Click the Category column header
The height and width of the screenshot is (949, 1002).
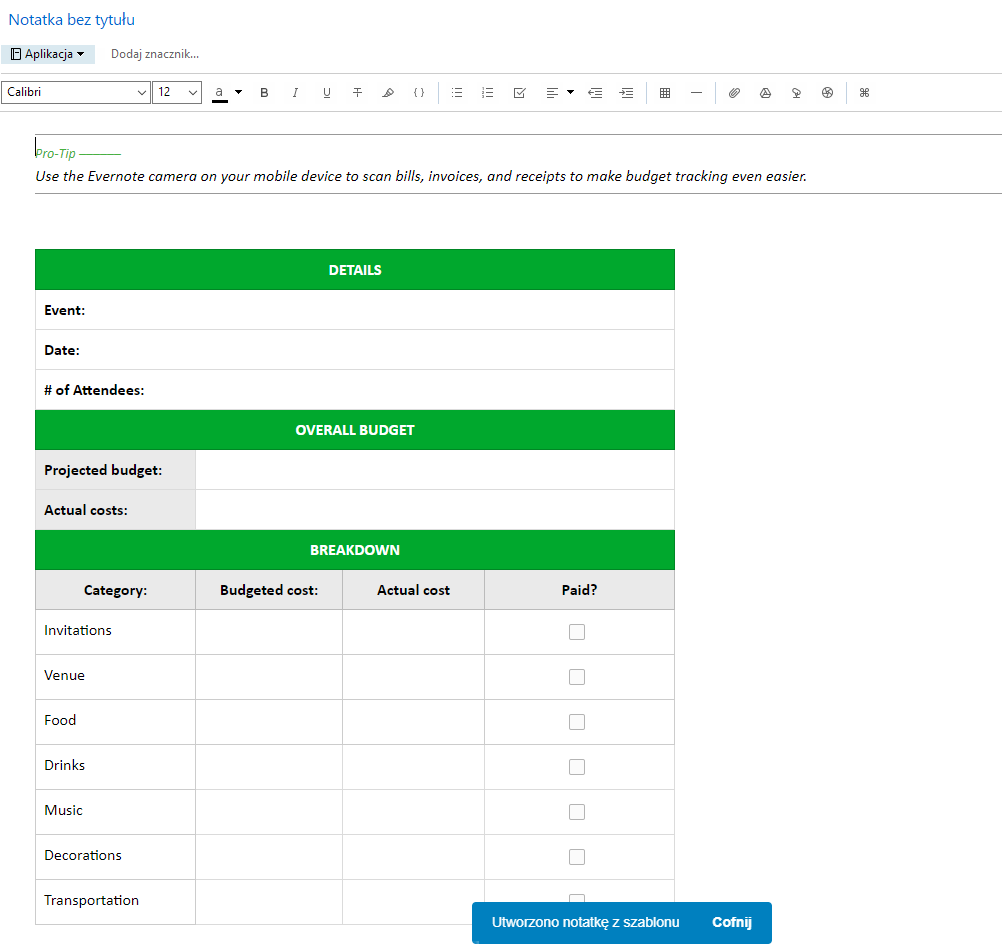point(115,590)
